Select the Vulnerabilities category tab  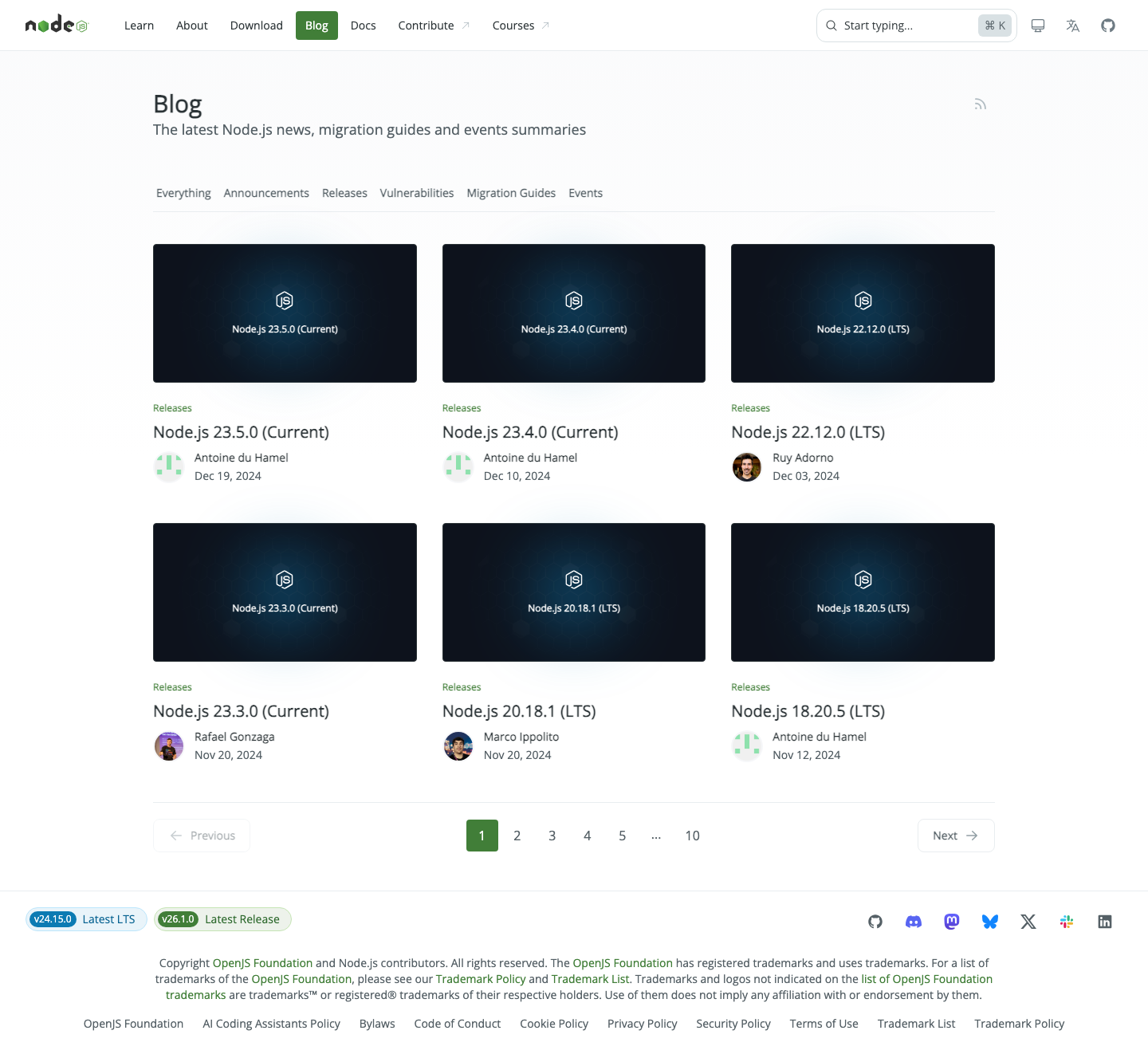click(417, 193)
